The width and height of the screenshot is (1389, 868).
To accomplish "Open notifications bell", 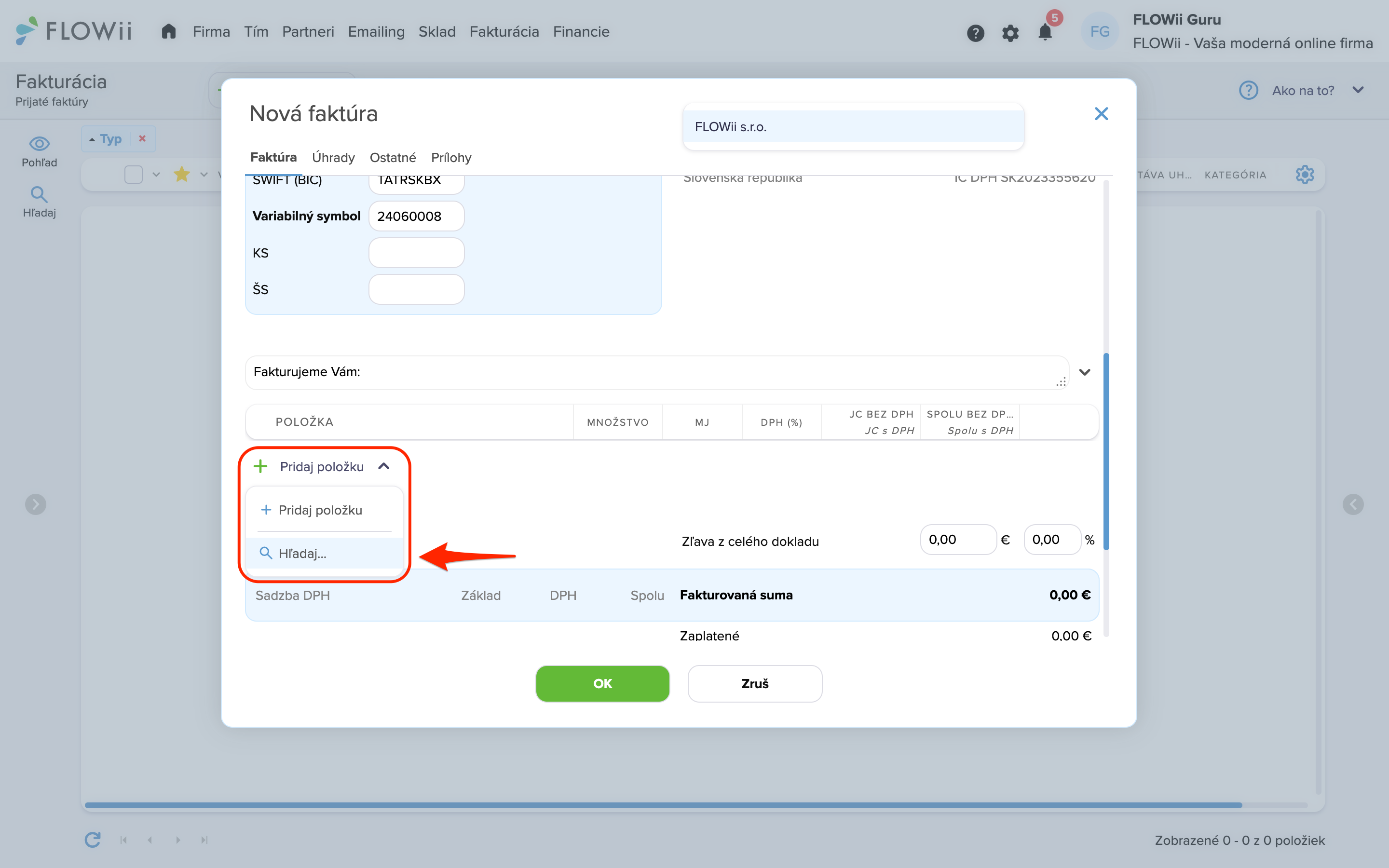I will point(1045,32).
